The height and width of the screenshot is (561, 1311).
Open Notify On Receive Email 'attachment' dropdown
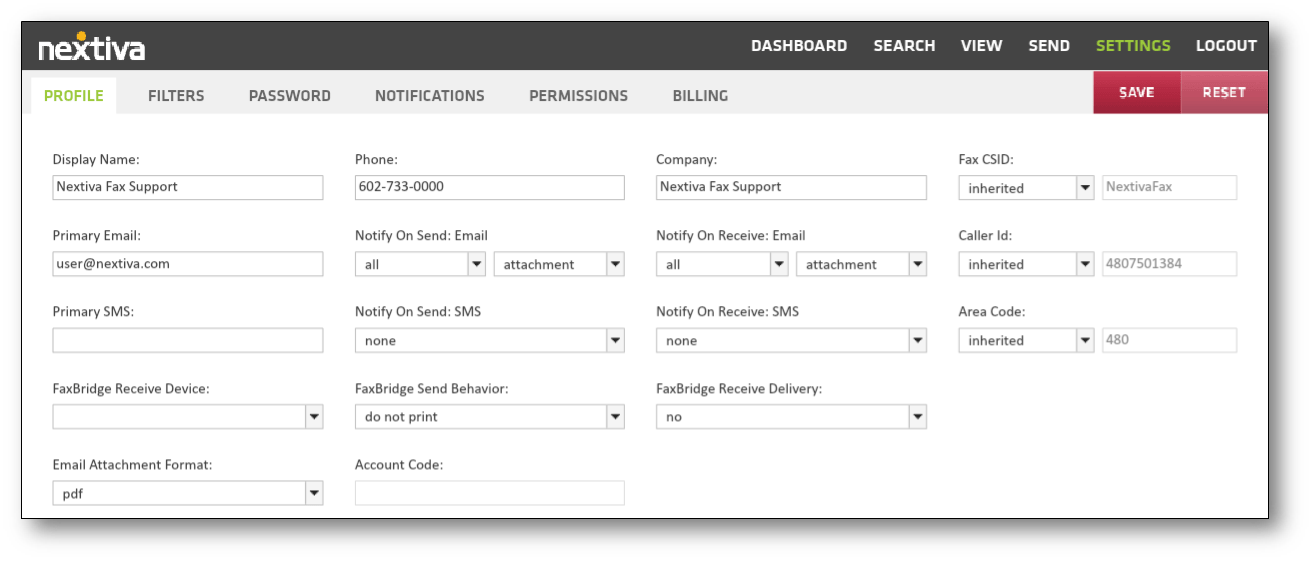coord(861,264)
